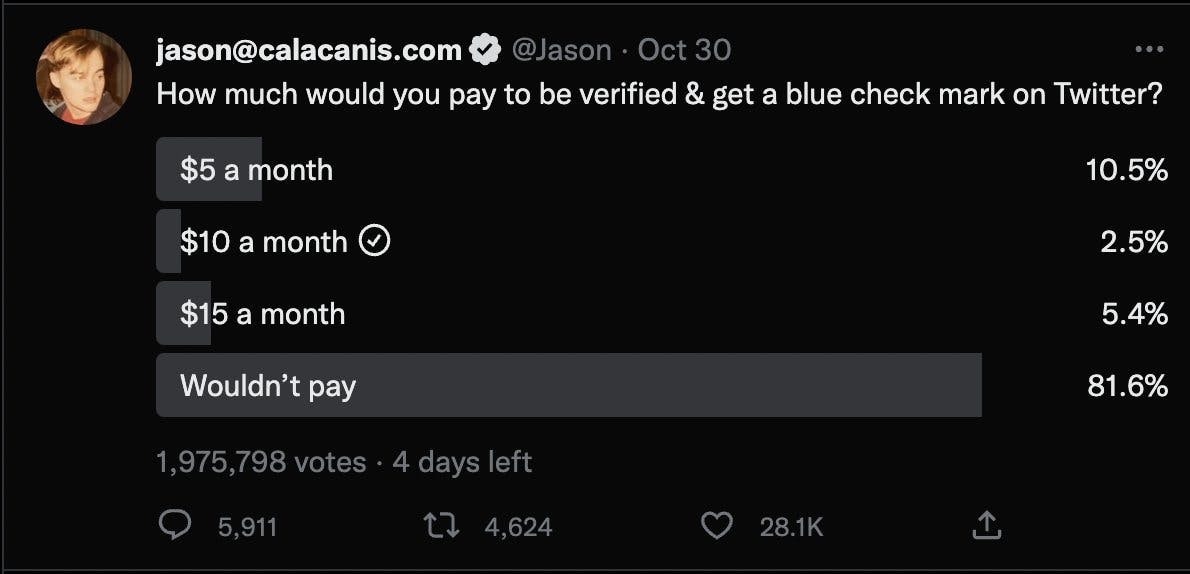The width and height of the screenshot is (1190, 574).
Task: Click the selected-vote checkmark icon
Action: pyautogui.click(x=374, y=242)
